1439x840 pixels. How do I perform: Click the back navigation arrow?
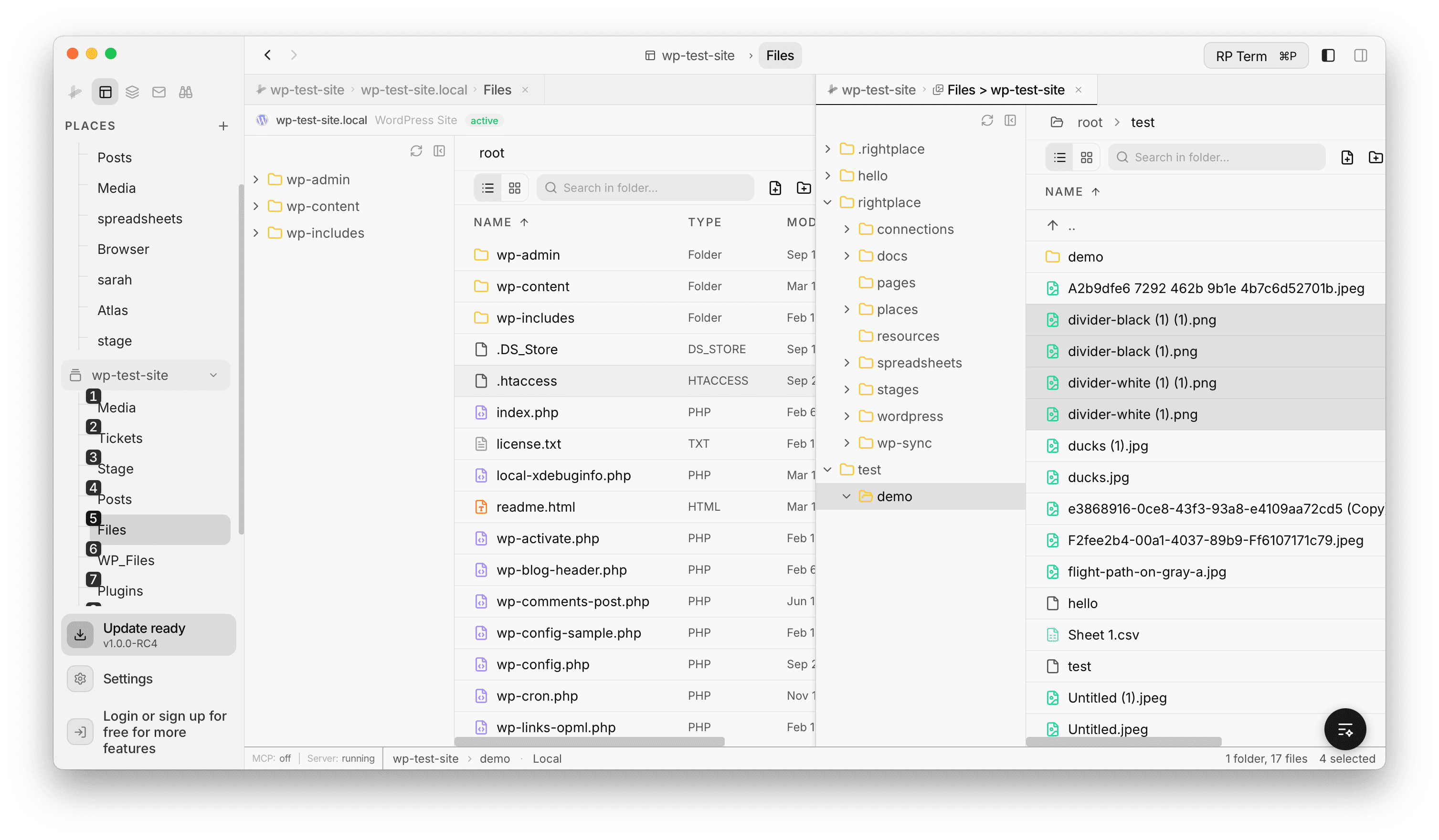[267, 55]
